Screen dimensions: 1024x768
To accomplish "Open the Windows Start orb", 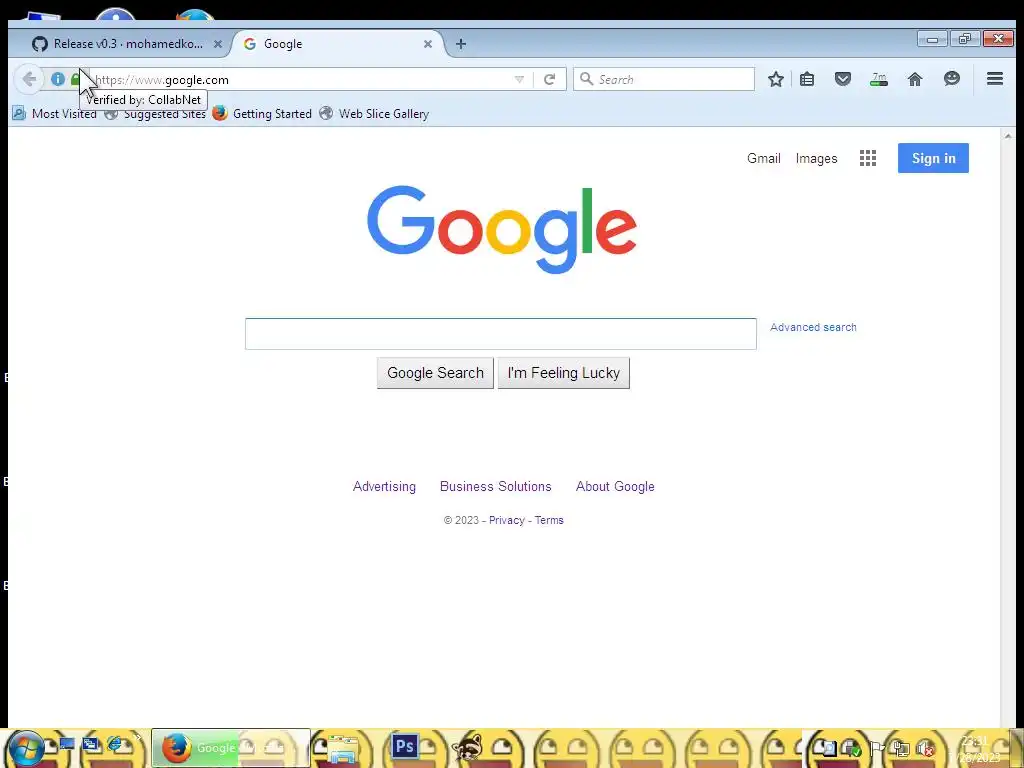I will tap(25, 748).
